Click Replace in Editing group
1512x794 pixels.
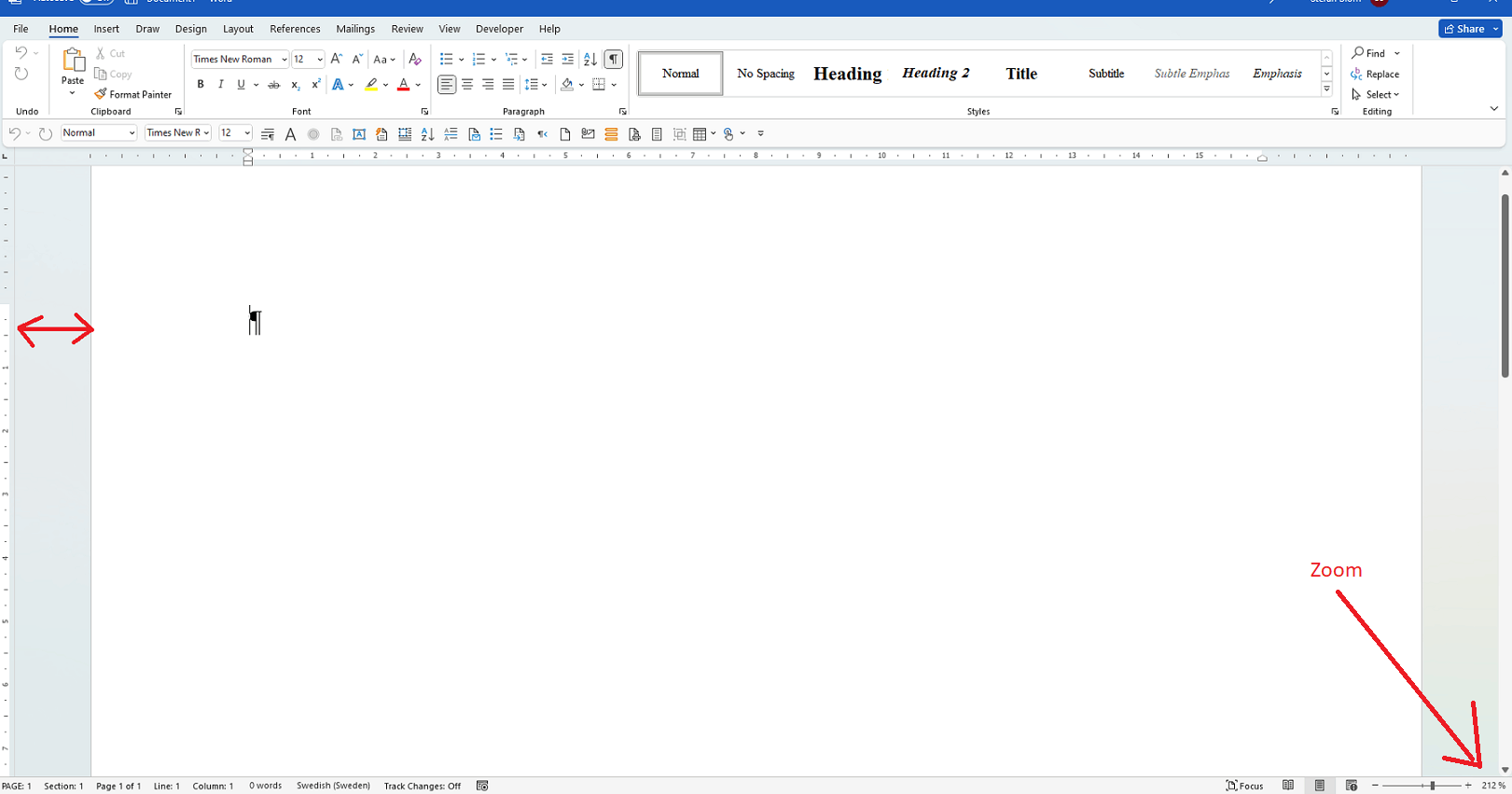[x=1375, y=74]
